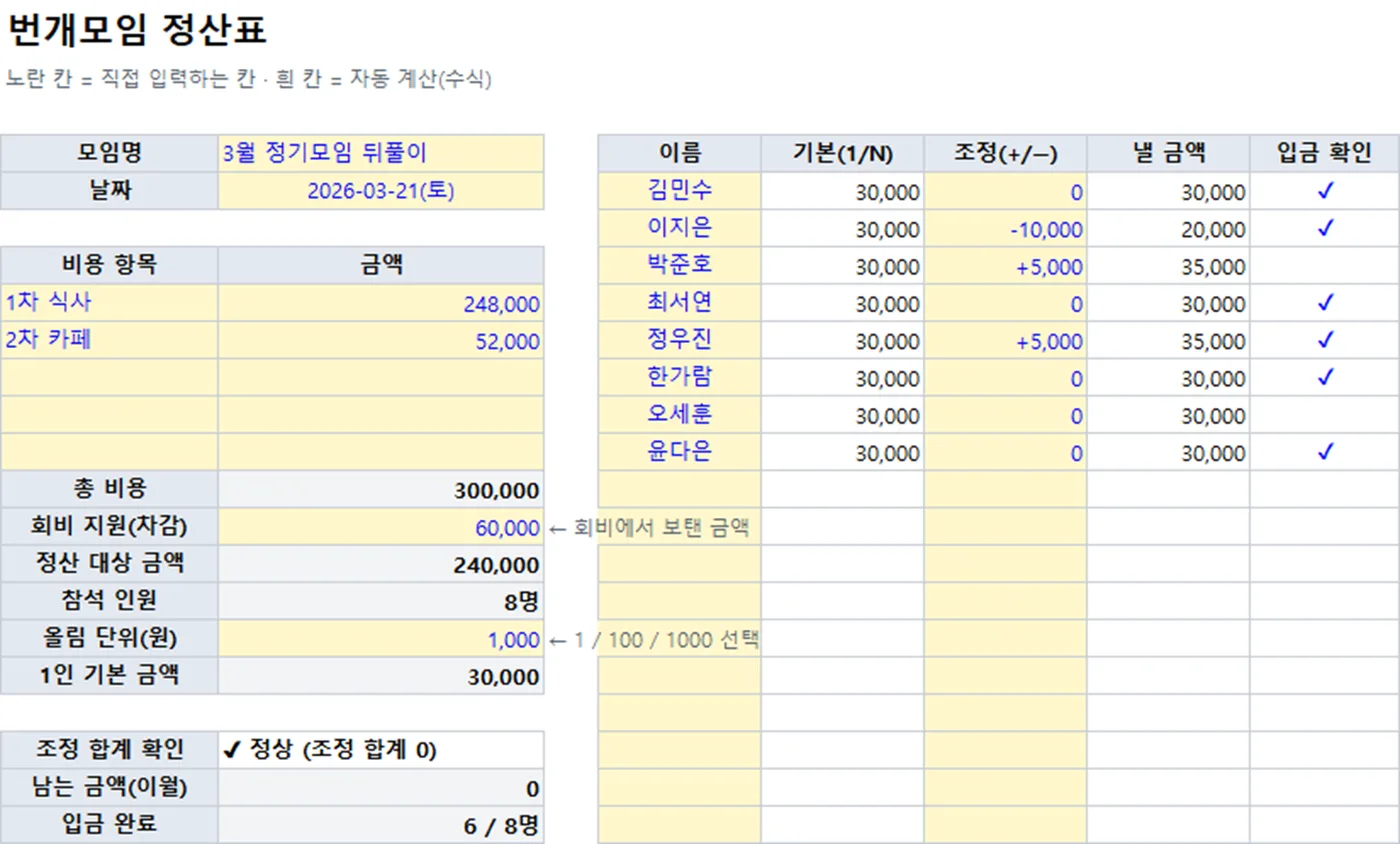Click 이지은's 낼 금액 value 20,000

1169,229
